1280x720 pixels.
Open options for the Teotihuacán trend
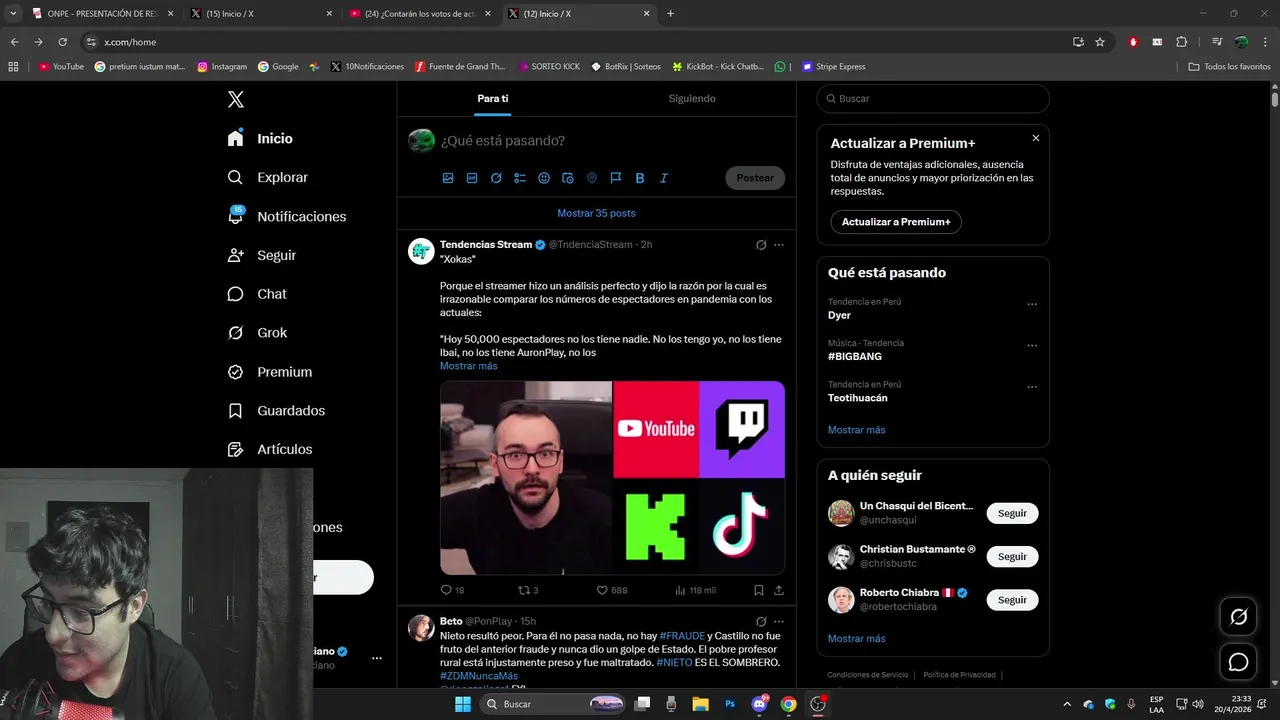1032,388
